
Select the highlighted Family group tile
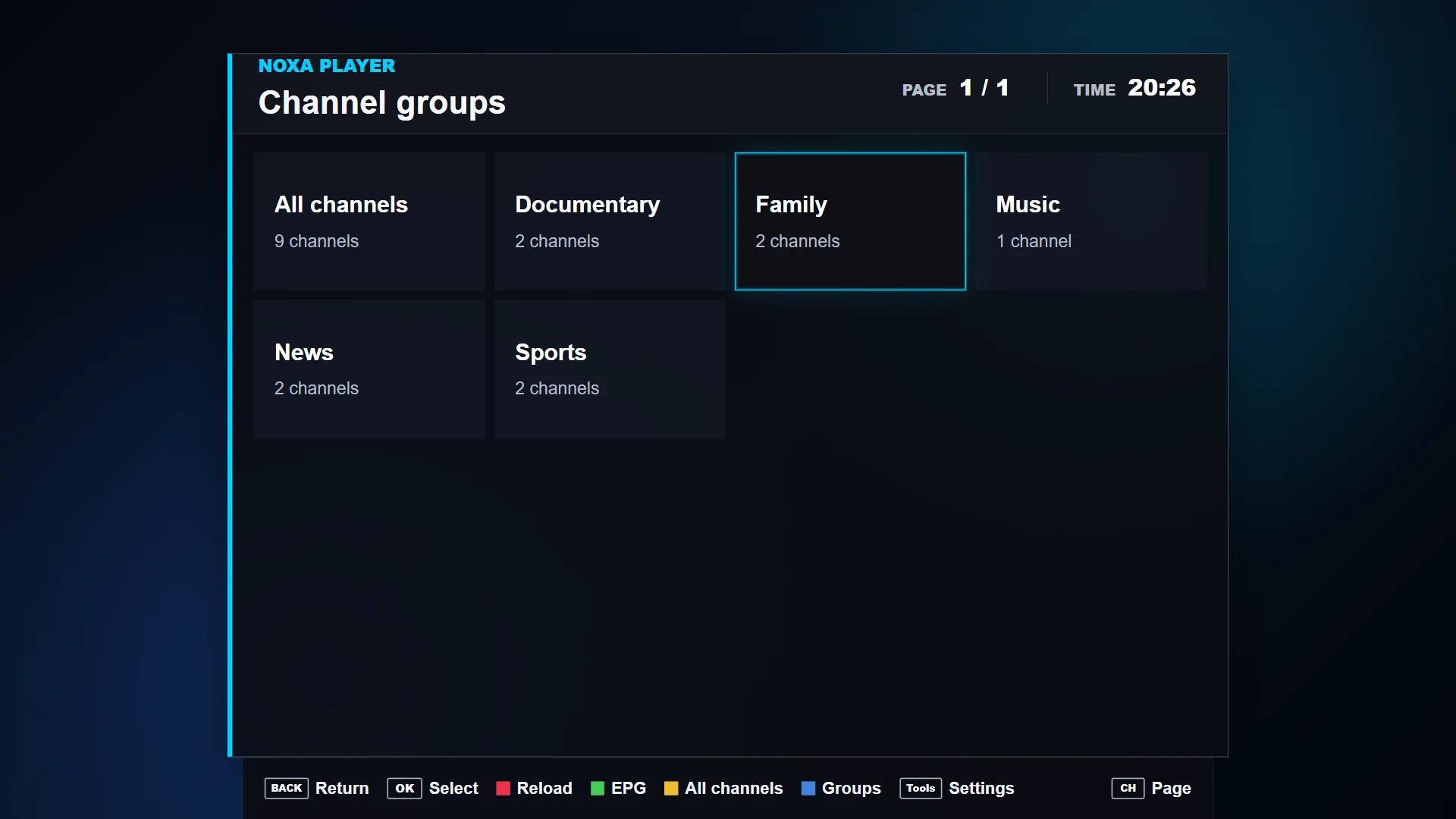coord(850,221)
